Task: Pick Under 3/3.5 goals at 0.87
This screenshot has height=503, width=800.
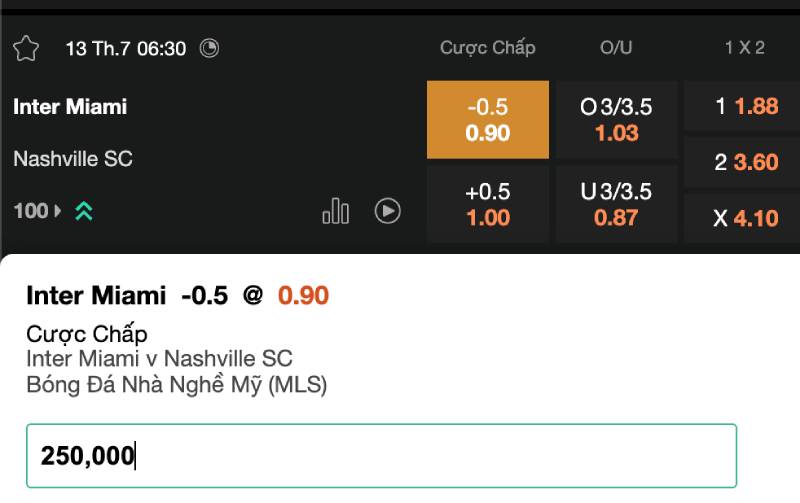Action: click(x=616, y=204)
